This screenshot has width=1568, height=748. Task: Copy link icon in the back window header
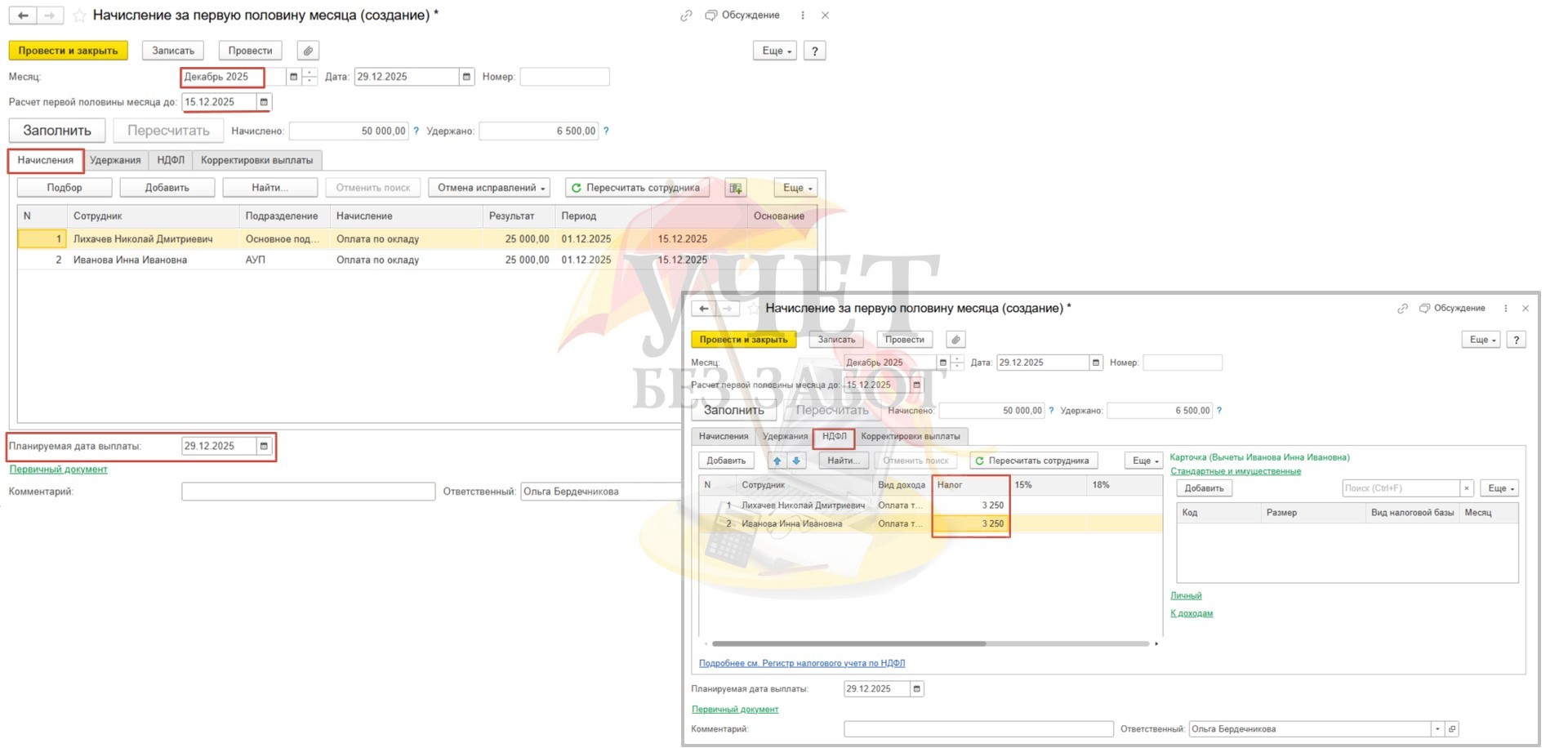[x=686, y=16]
